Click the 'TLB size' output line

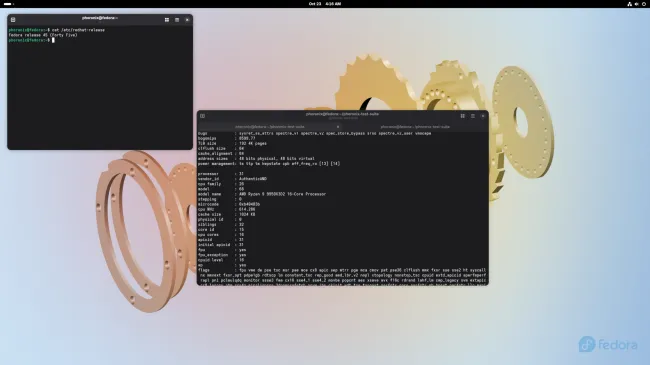point(232,143)
